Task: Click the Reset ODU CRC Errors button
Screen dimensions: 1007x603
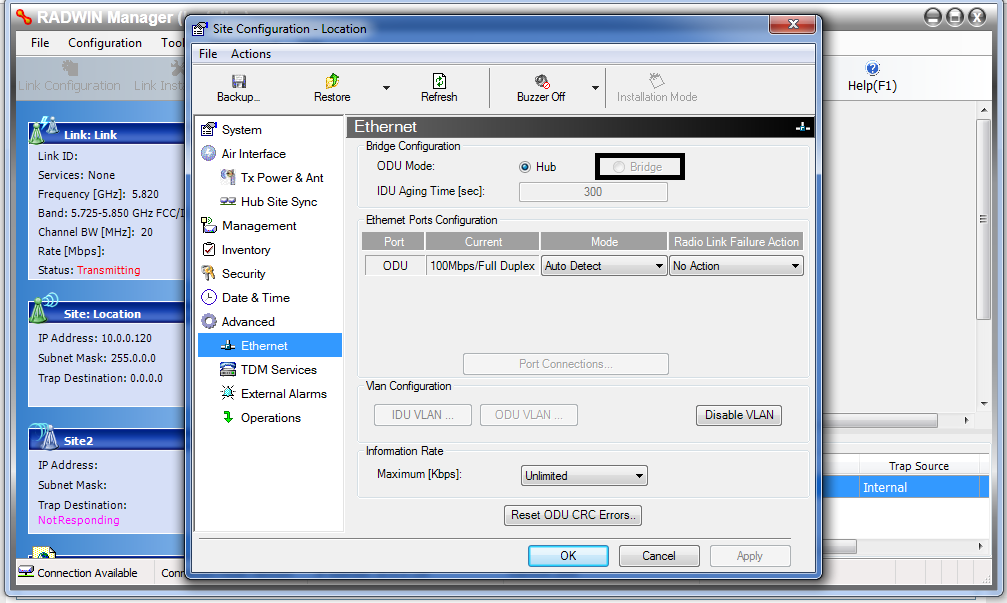Action: (x=573, y=515)
